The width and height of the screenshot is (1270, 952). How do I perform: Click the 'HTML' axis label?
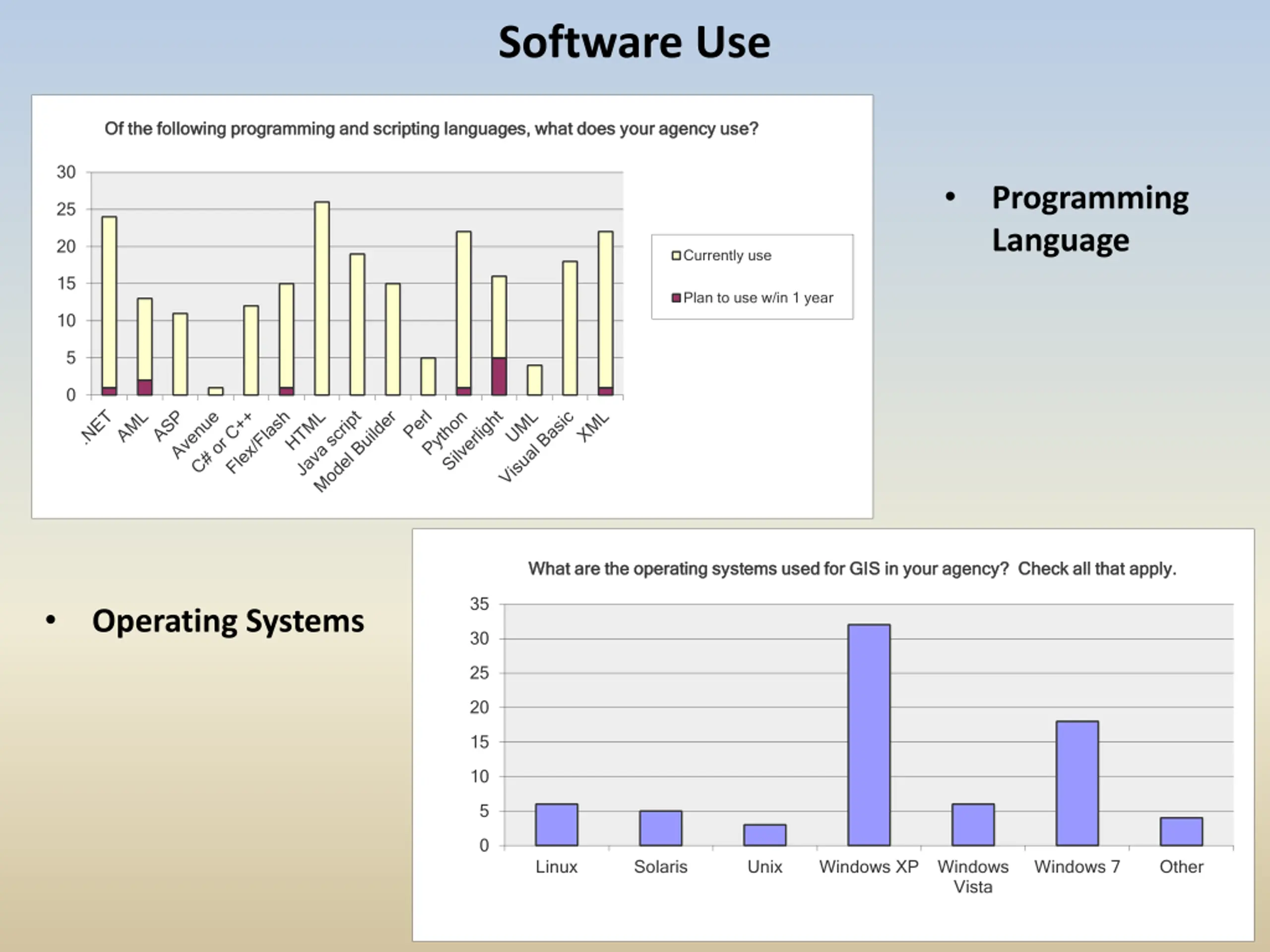coord(306,431)
